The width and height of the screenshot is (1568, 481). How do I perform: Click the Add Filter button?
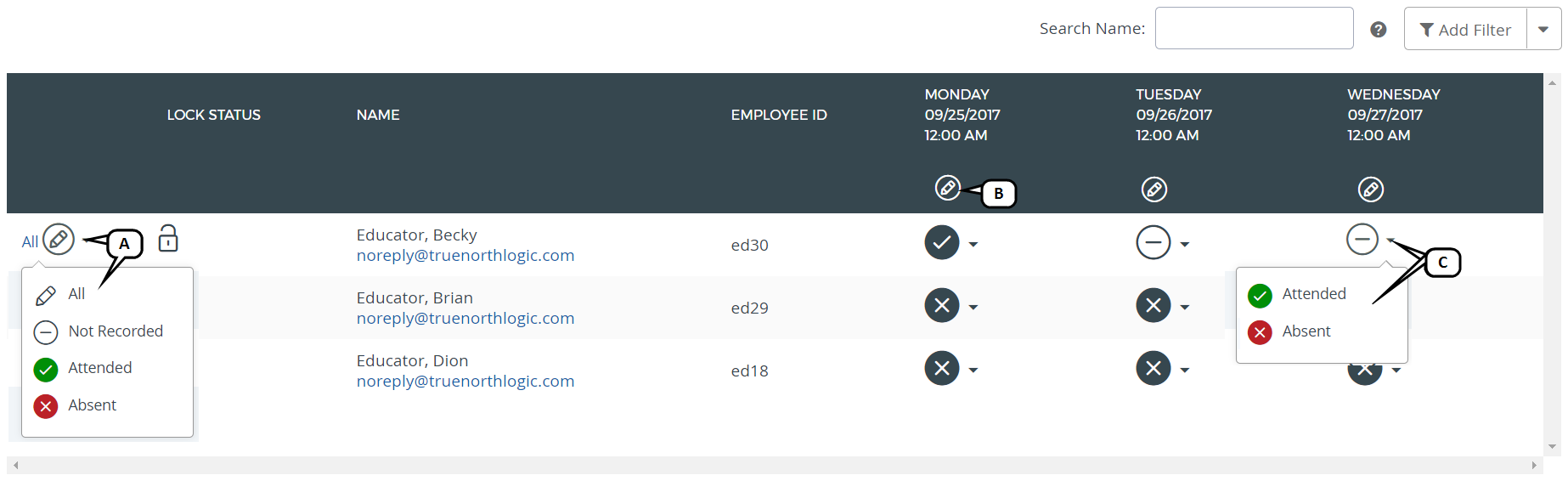1465,30
